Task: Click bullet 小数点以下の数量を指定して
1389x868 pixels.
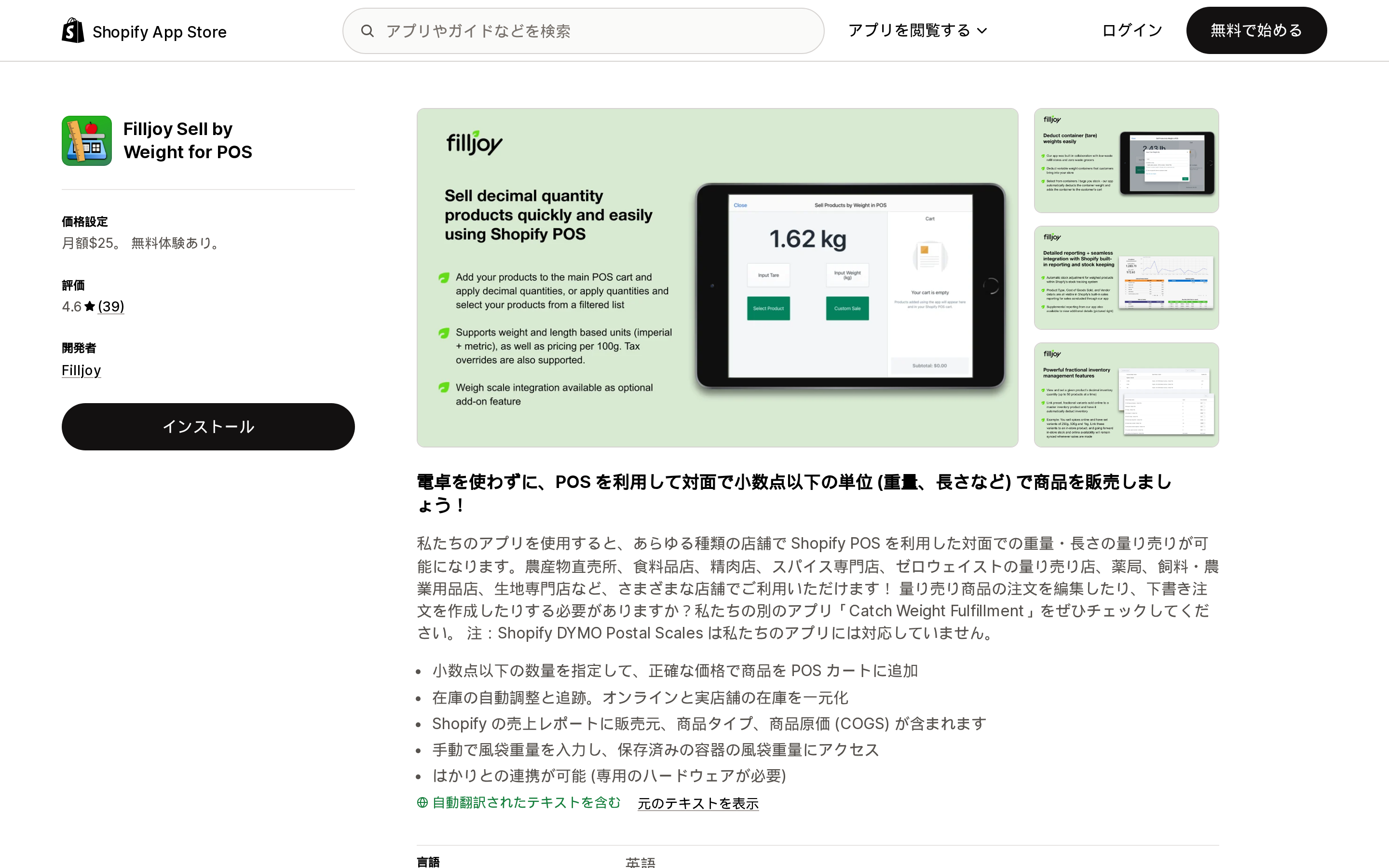Action: point(675,670)
